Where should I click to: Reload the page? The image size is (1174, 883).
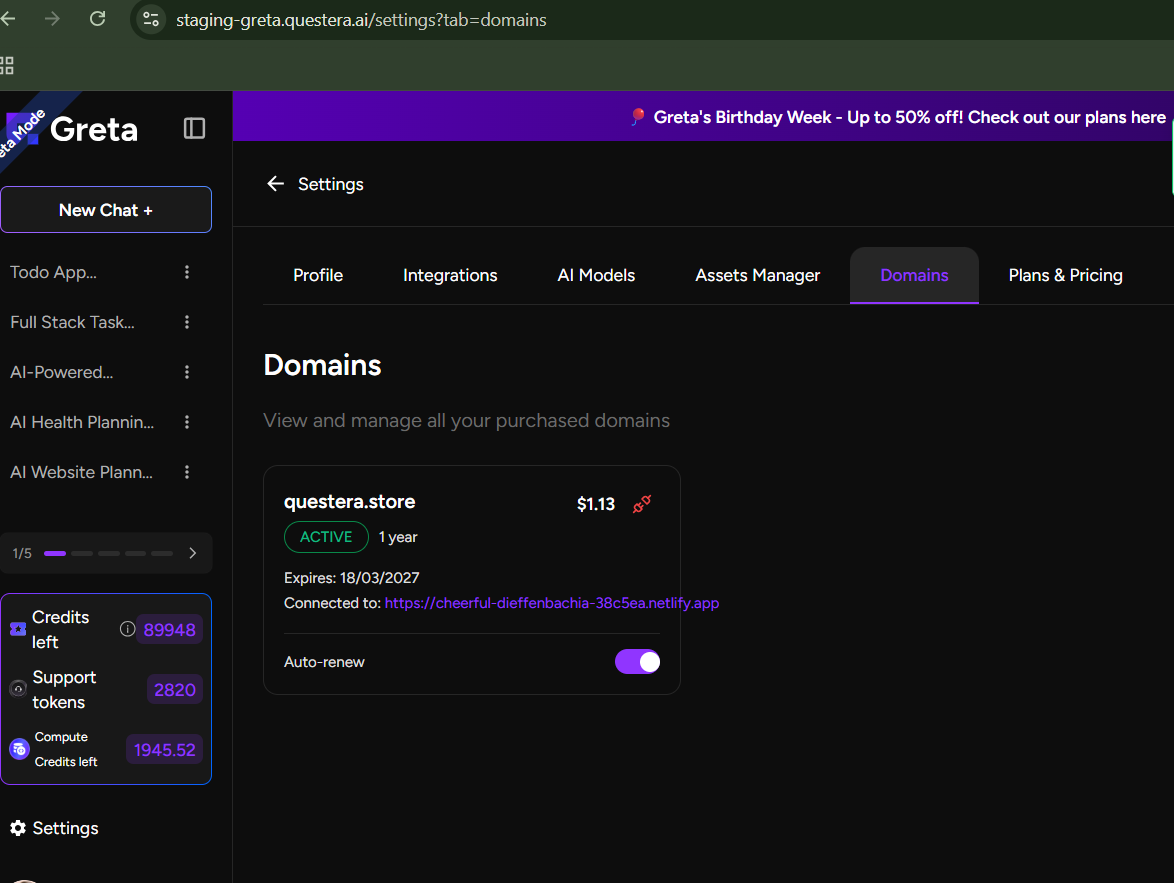[97, 19]
